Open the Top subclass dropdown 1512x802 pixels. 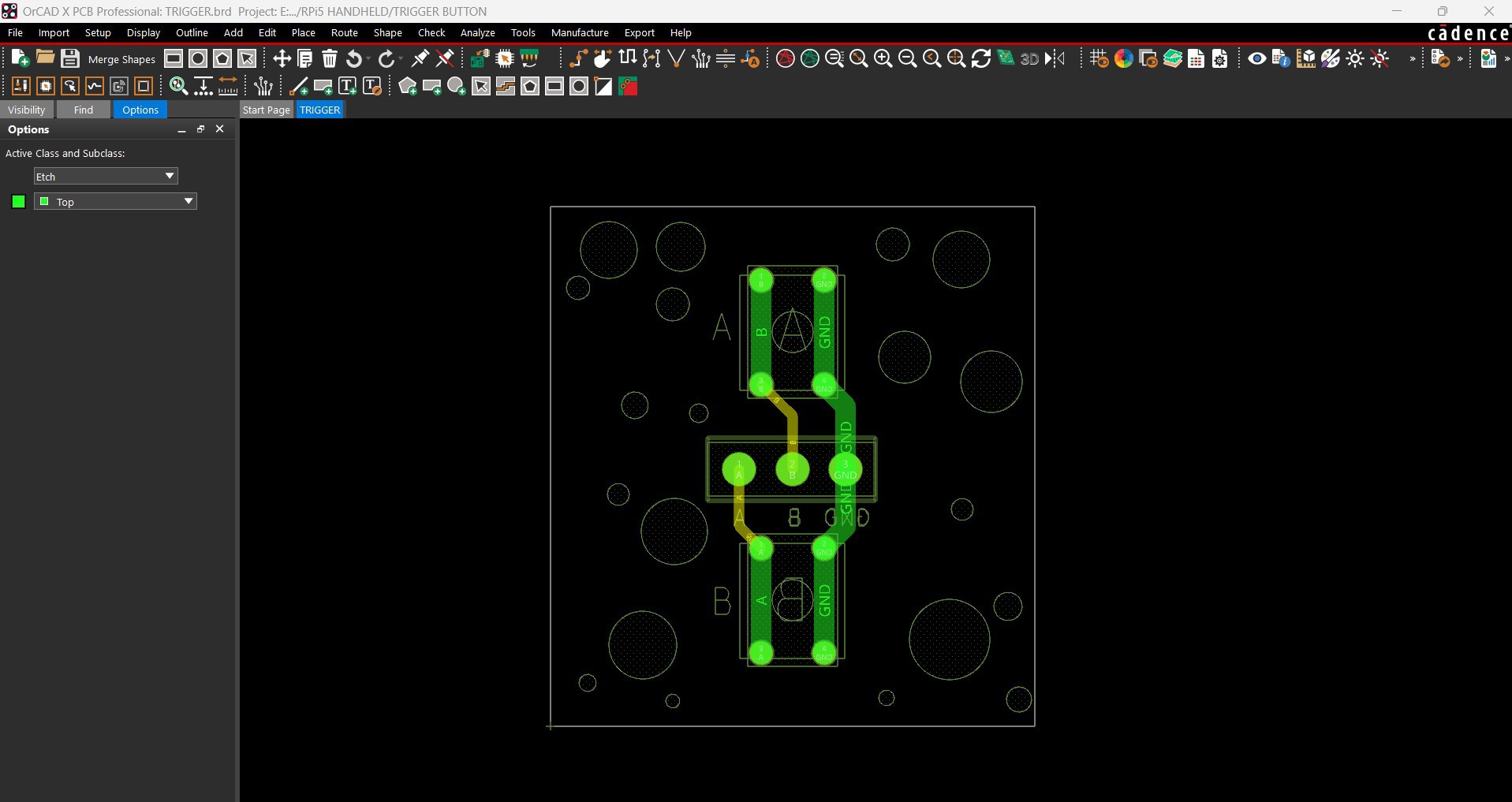pyautogui.click(x=115, y=202)
